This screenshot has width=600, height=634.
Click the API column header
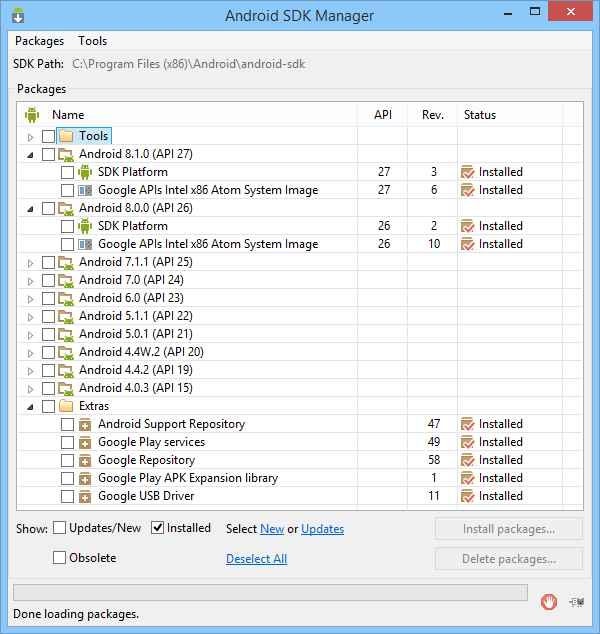[383, 115]
